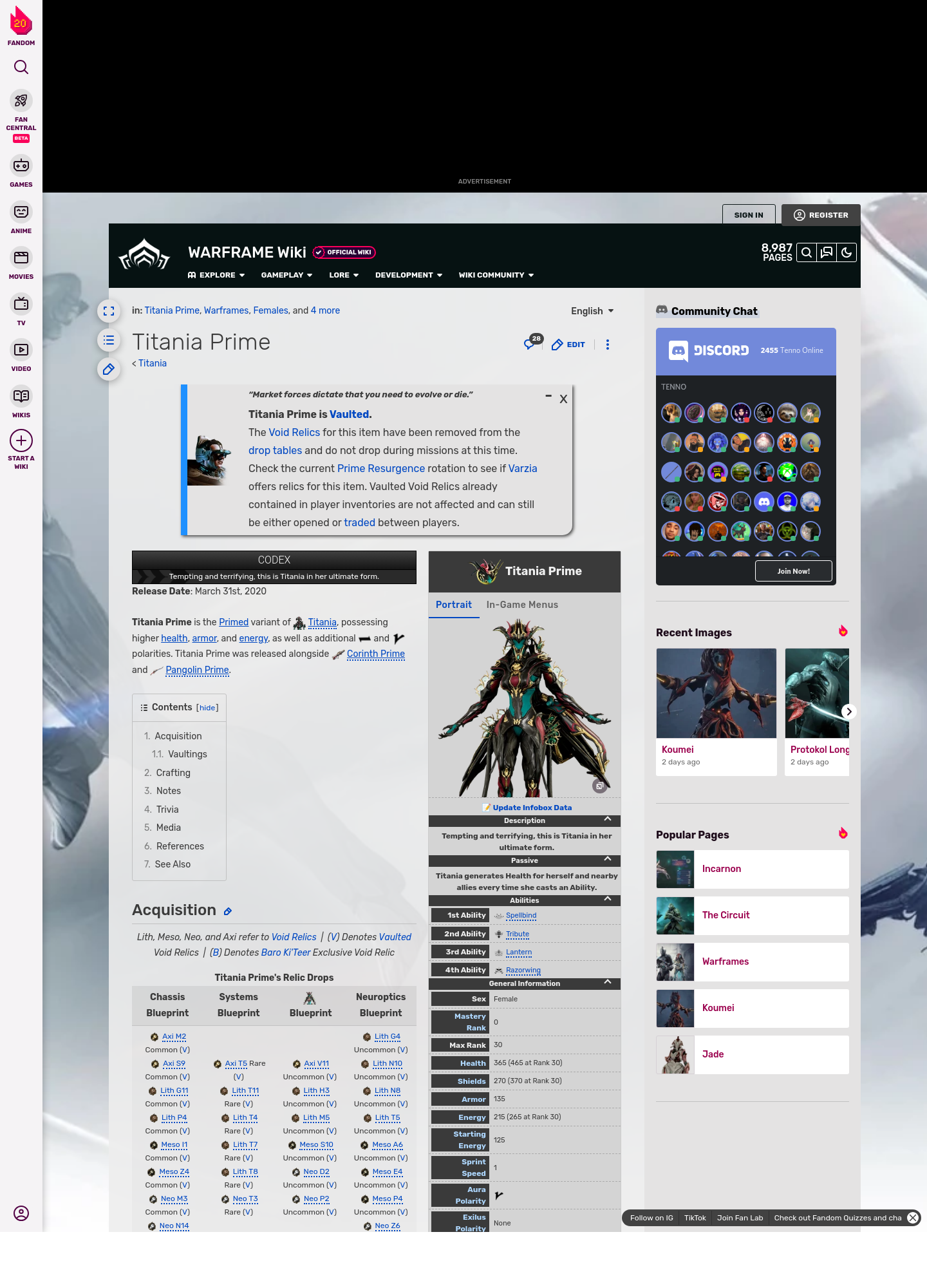Open the Wikis book icon
Screen dimensions: 927x1288
(x=21, y=396)
